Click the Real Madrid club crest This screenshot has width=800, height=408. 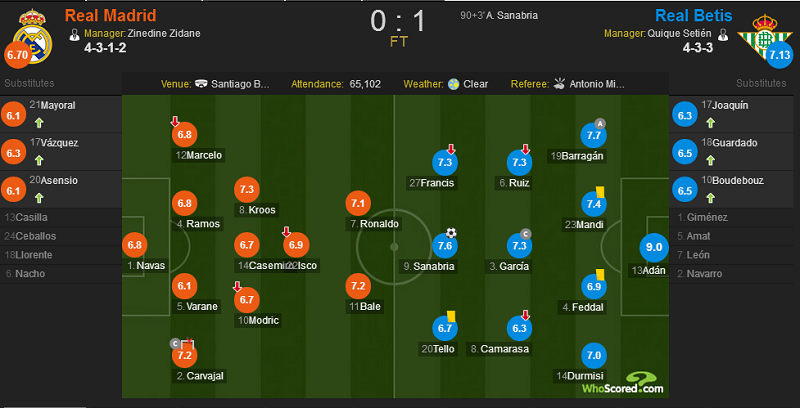click(33, 36)
